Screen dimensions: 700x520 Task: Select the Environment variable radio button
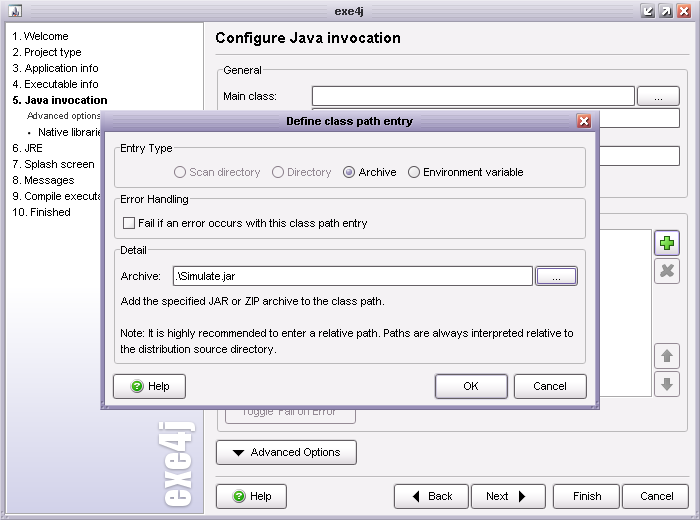(x=414, y=172)
